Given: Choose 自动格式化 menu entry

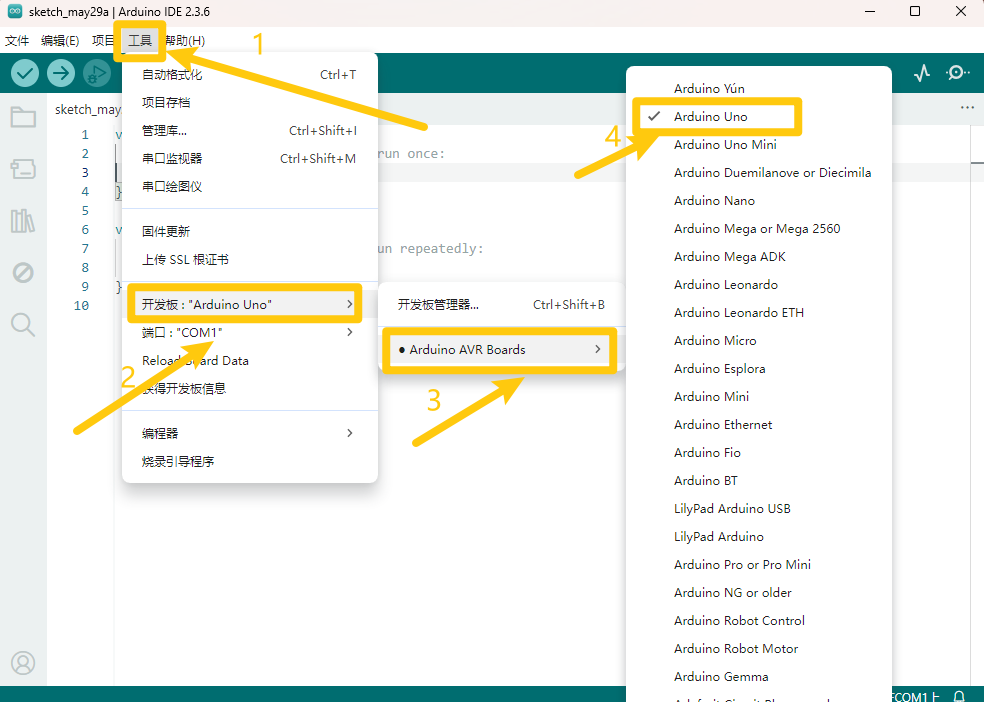Looking at the screenshot, I should [x=250, y=75].
